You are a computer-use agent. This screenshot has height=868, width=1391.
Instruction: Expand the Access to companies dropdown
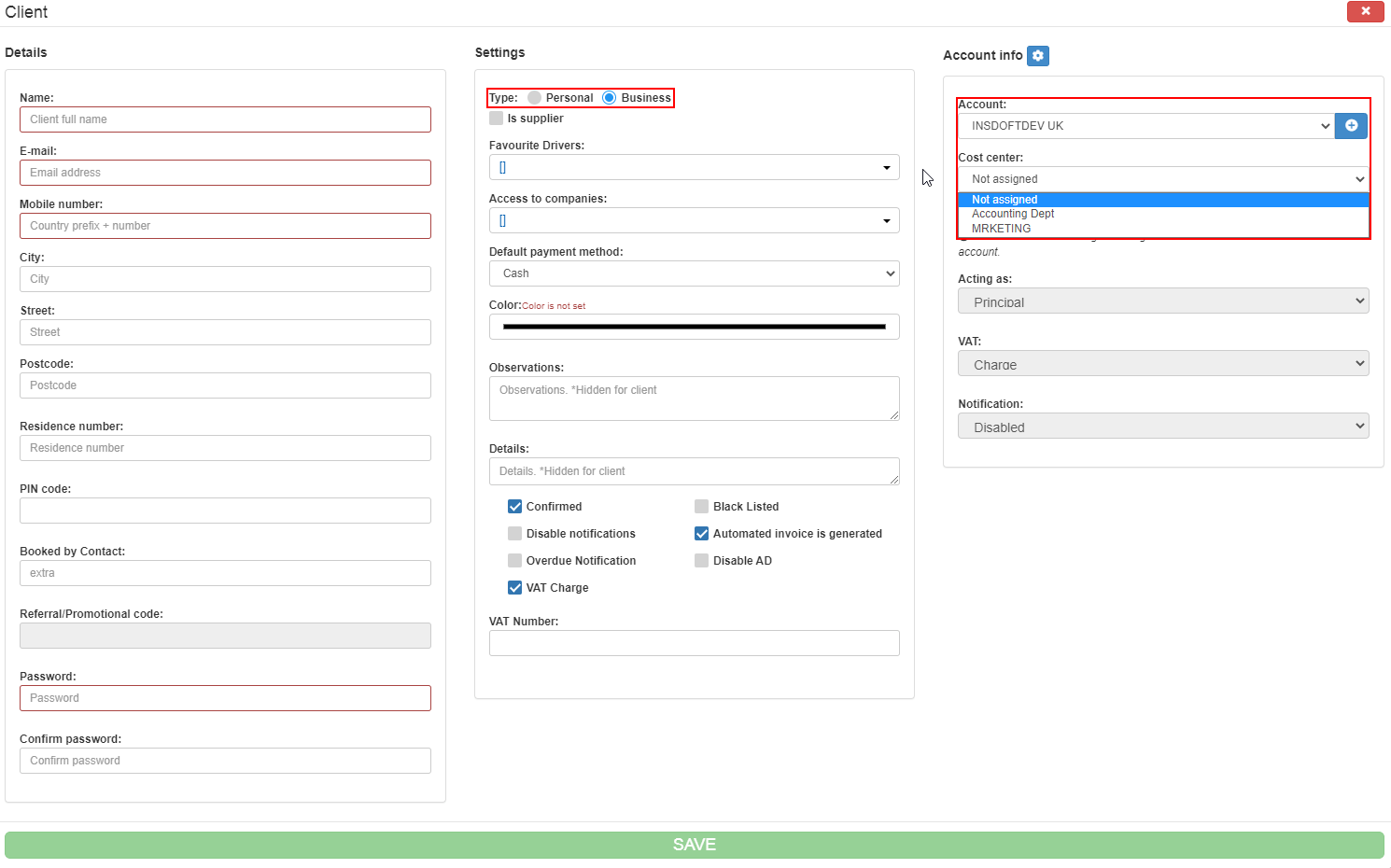pos(695,220)
